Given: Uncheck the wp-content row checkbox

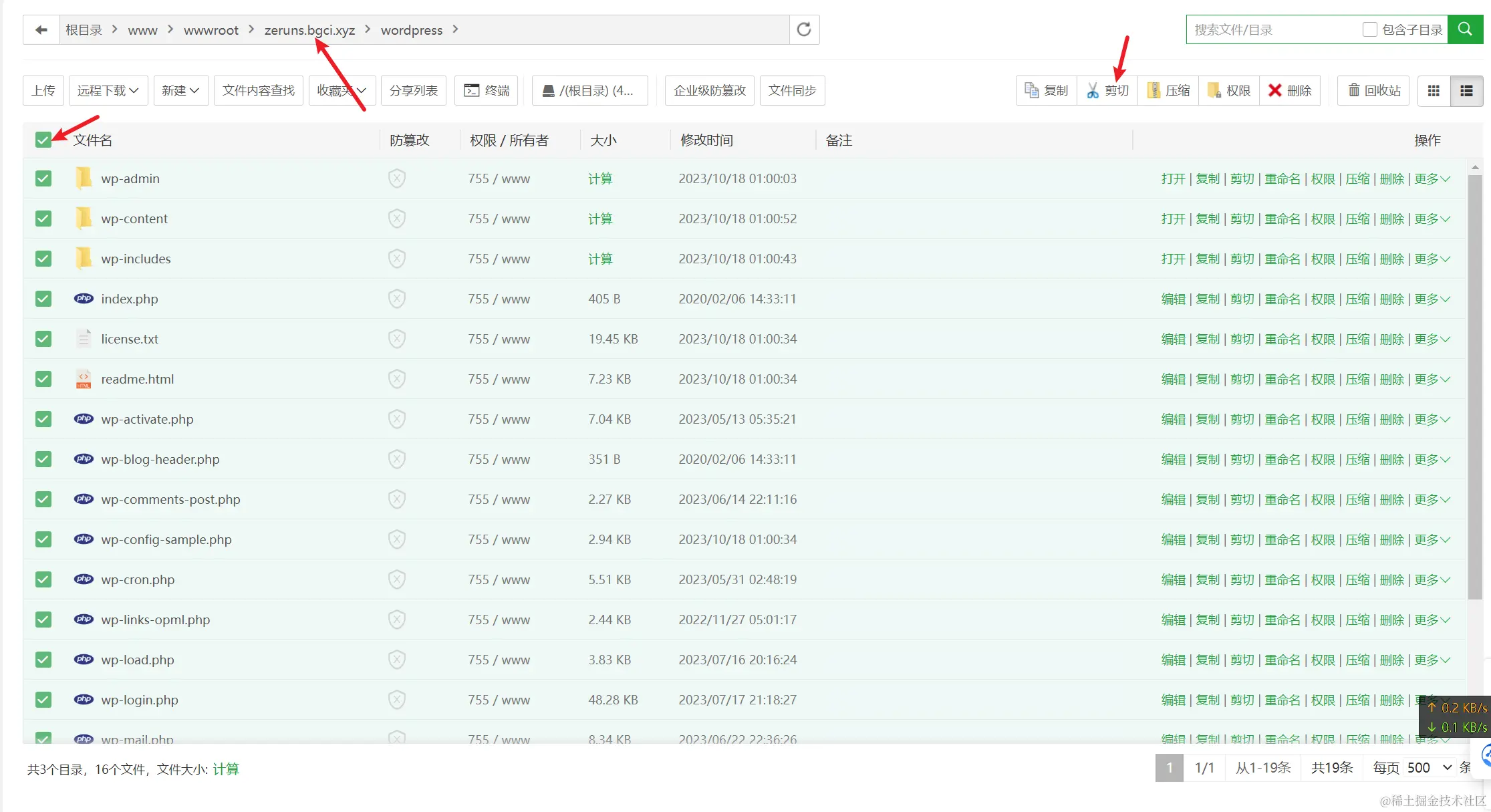Looking at the screenshot, I should coord(43,219).
